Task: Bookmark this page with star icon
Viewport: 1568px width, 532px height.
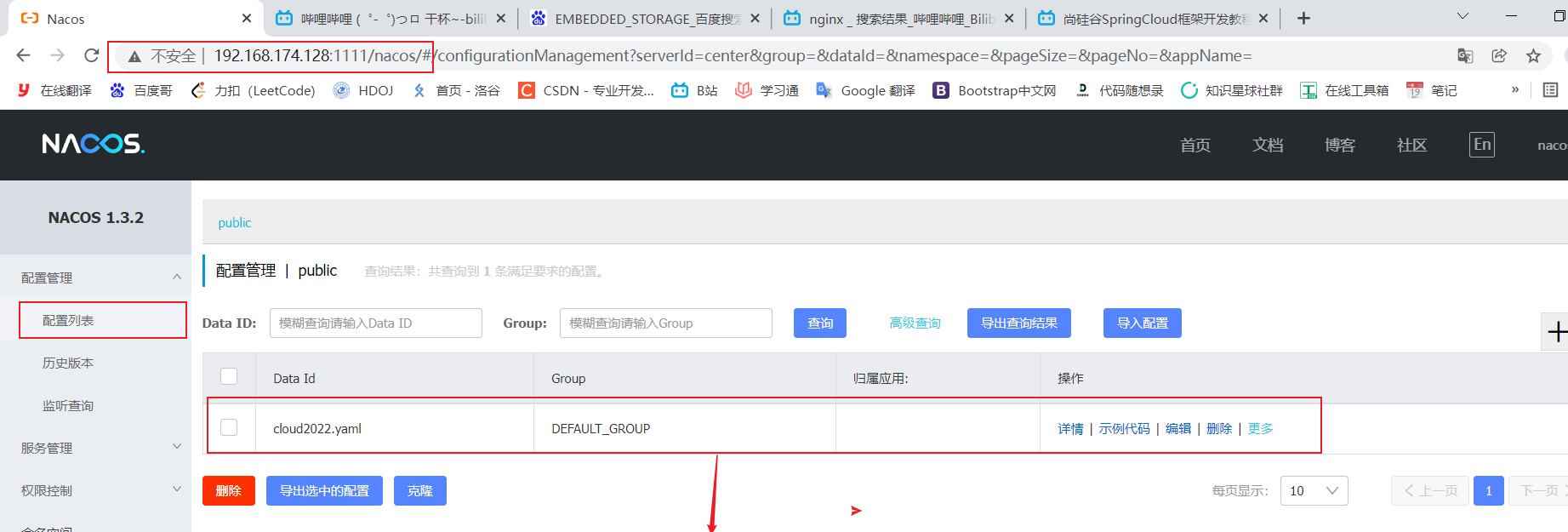Action: point(1533,55)
